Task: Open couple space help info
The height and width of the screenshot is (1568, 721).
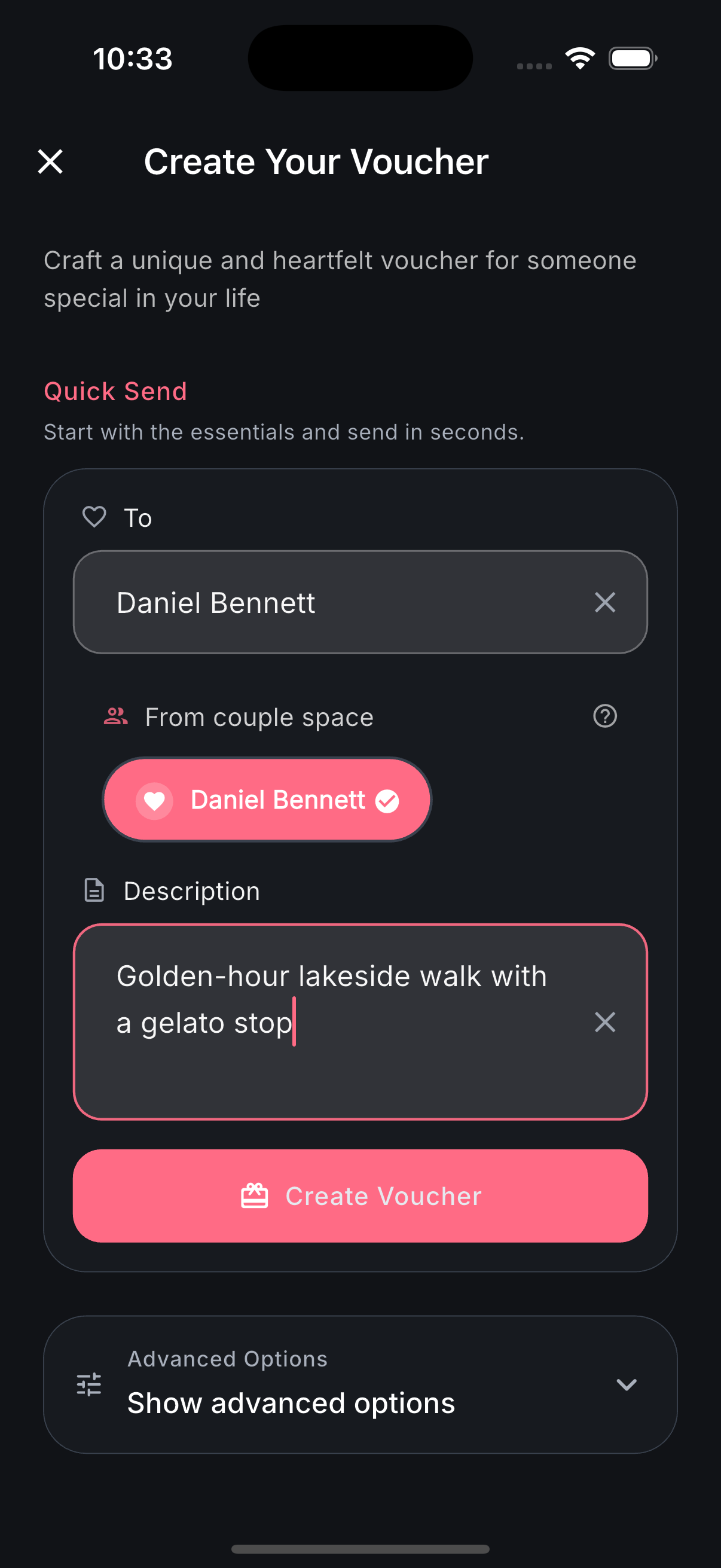Action: (x=604, y=716)
